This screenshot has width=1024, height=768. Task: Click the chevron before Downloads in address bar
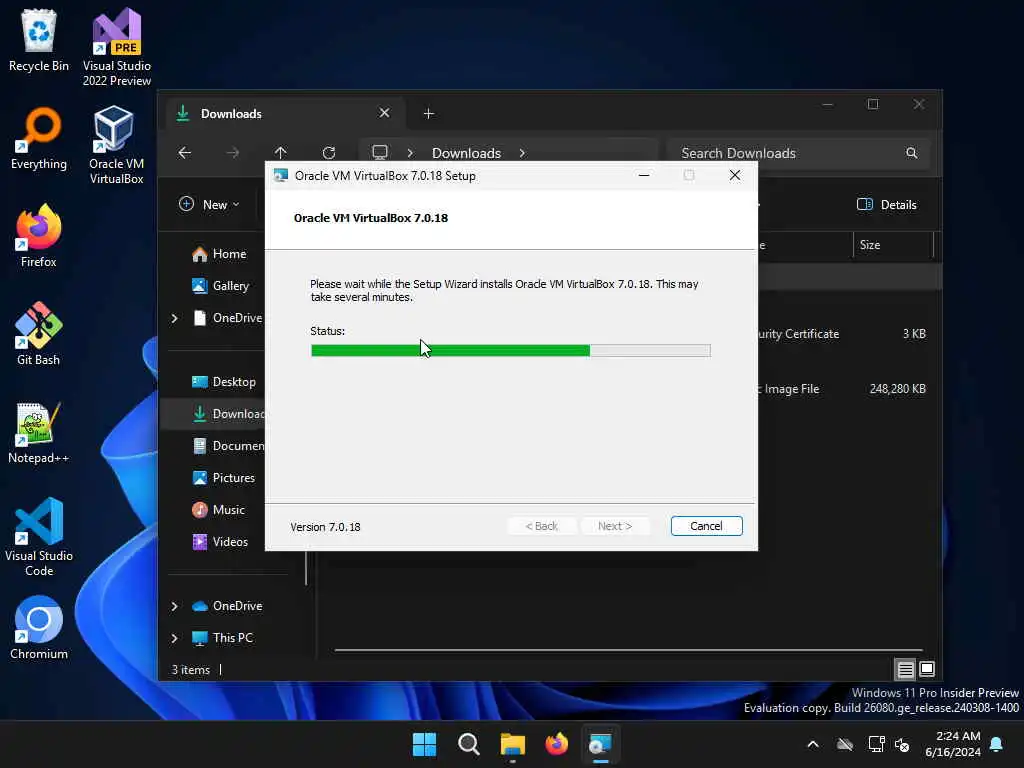point(410,153)
